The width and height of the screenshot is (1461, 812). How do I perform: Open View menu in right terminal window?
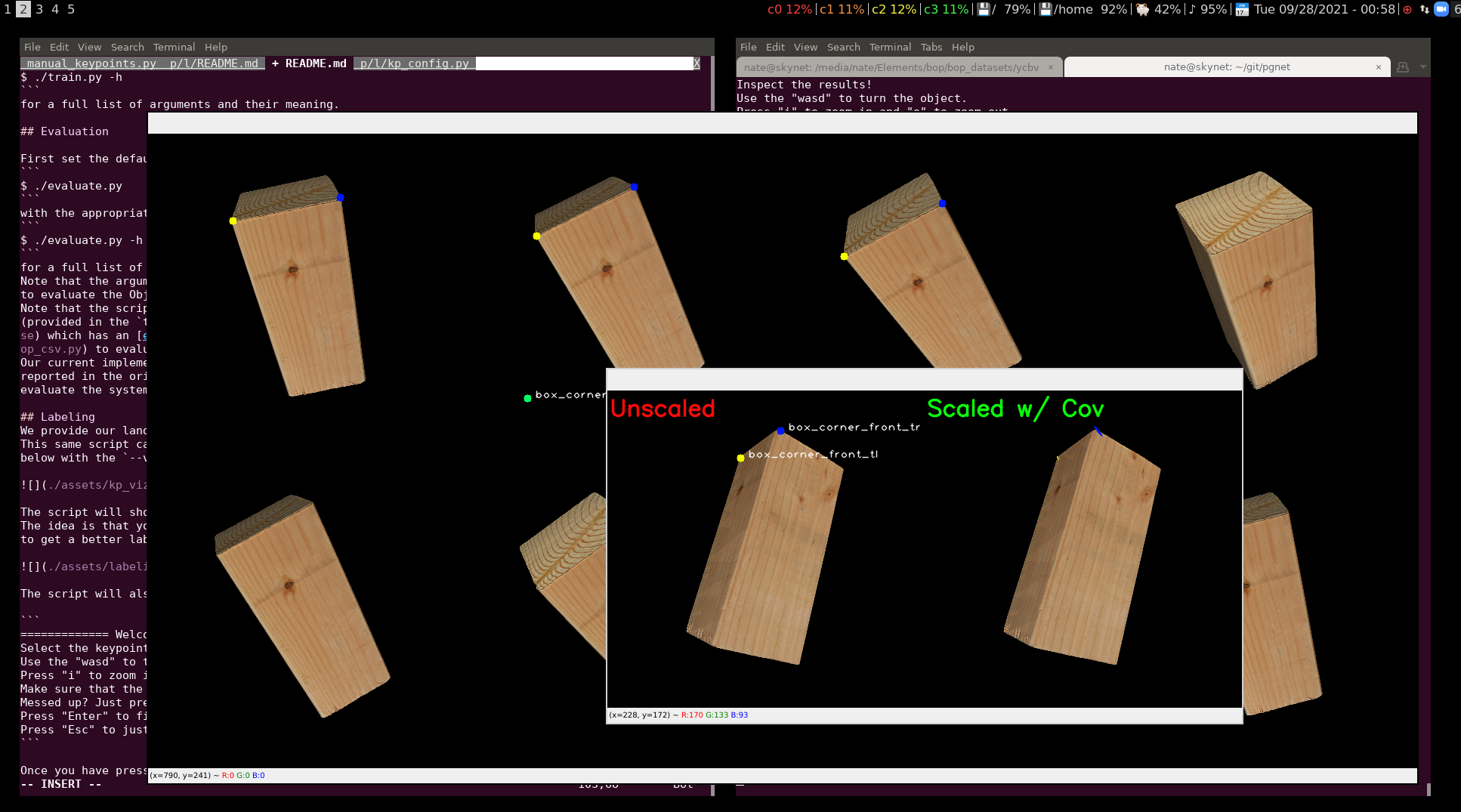[x=805, y=47]
